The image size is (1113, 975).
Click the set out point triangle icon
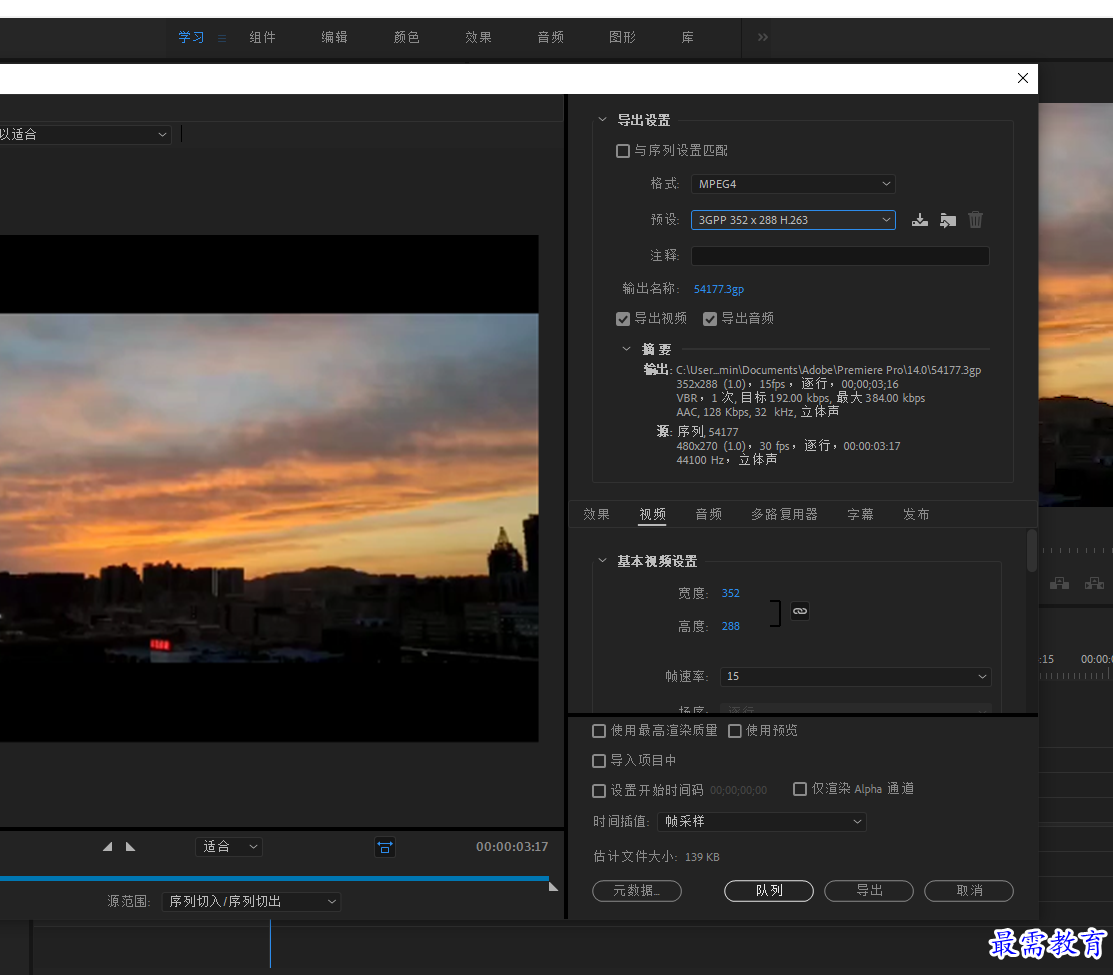(131, 847)
